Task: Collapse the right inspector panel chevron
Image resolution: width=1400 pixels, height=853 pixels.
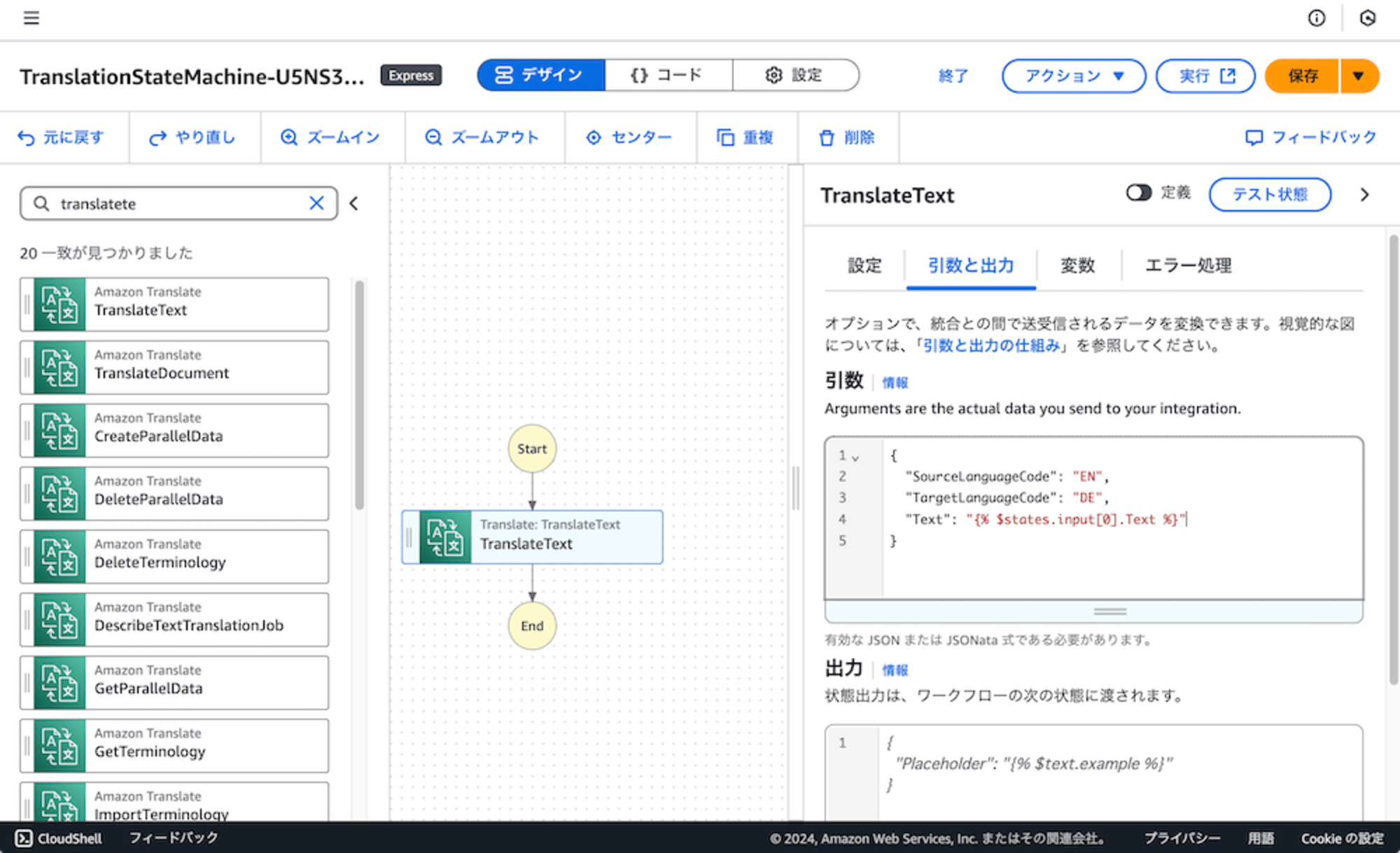Action: pos(1364,195)
